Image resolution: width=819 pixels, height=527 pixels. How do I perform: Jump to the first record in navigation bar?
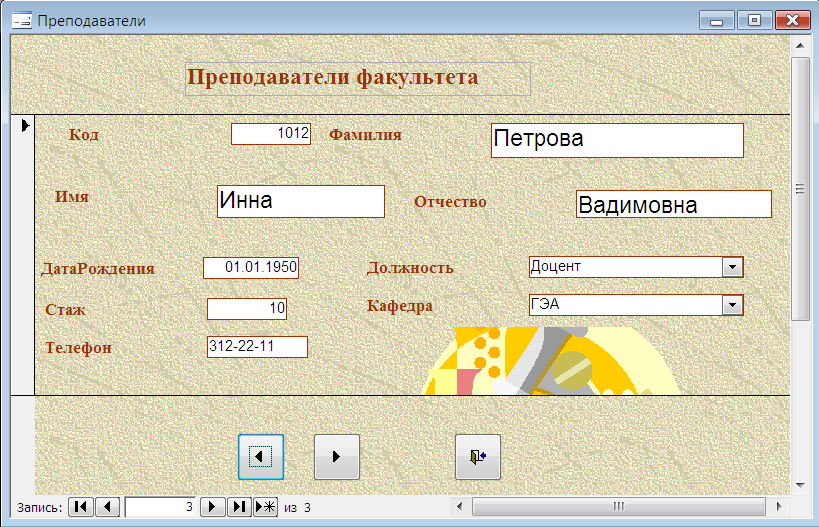click(81, 507)
